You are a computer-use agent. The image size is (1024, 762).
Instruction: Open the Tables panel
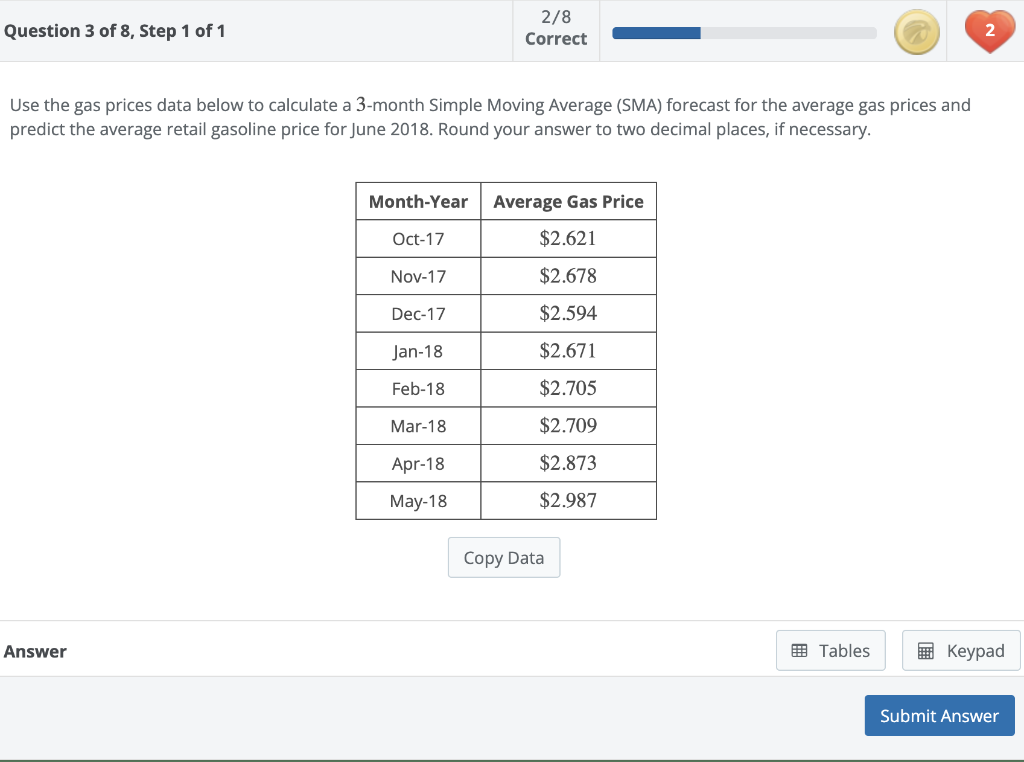(x=830, y=650)
